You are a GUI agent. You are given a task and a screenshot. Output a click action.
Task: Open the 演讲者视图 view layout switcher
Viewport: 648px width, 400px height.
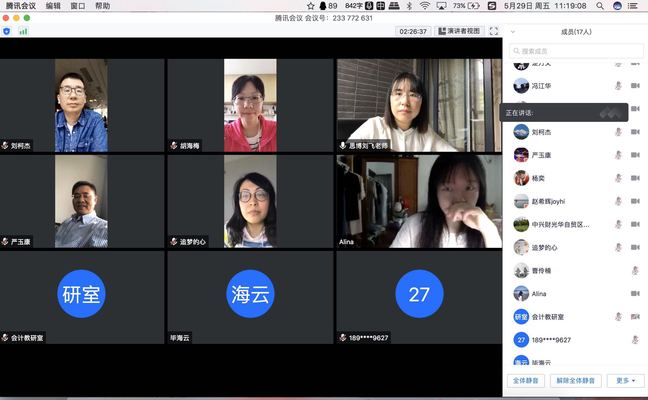pos(459,31)
